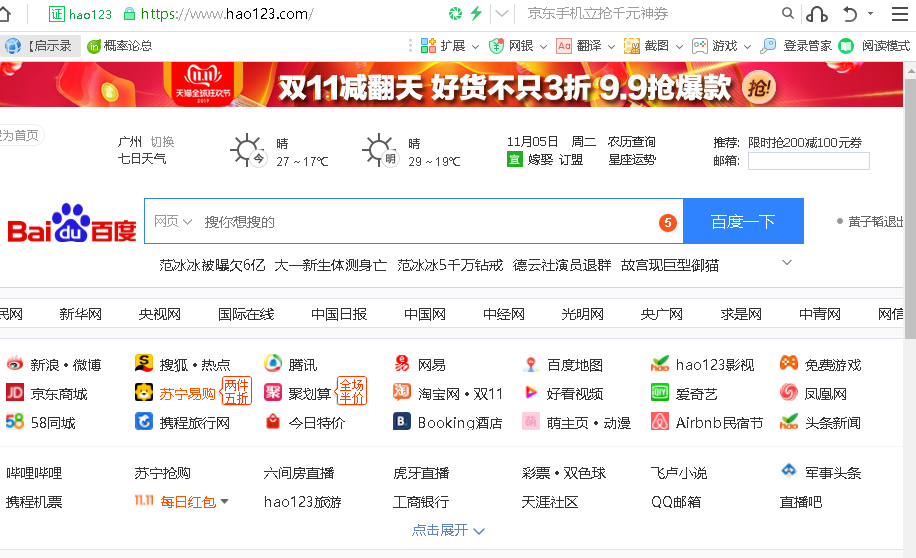Click the headphones icon in address bar
Screen dimensions: 916x558
tap(816, 13)
